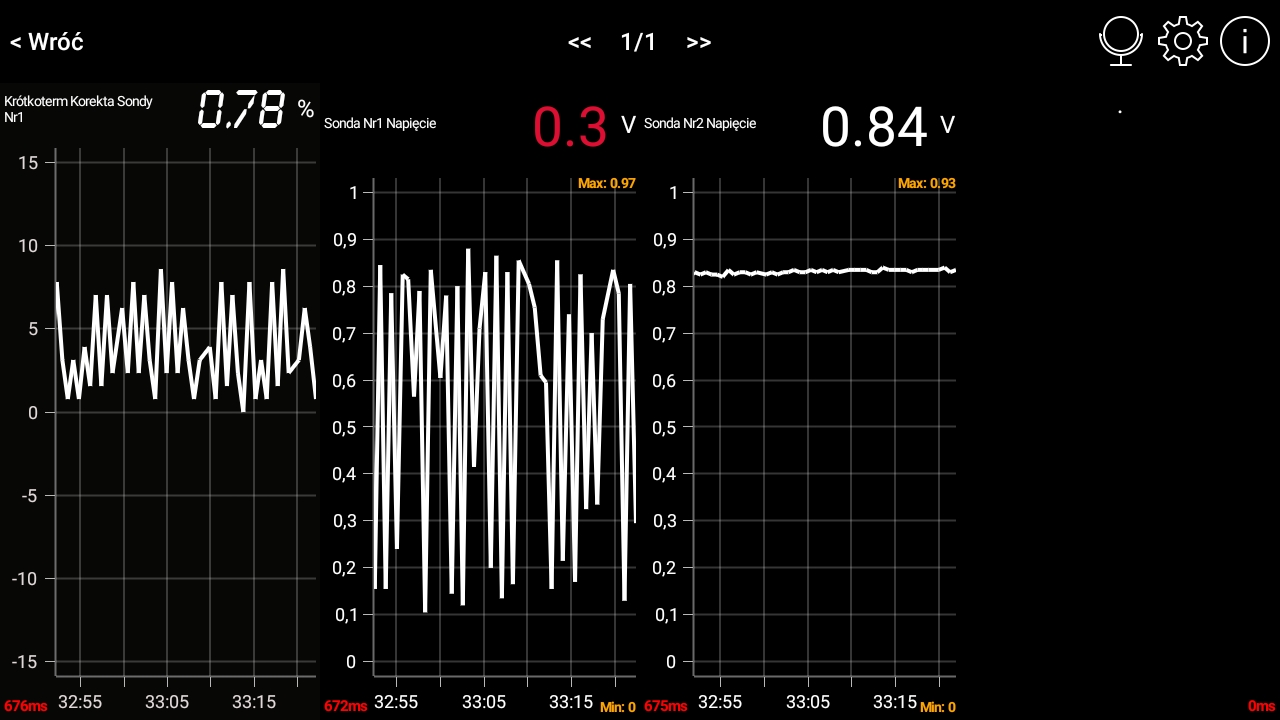This screenshot has width=1280, height=720.
Task: Open the info icon
Action: [1244, 42]
